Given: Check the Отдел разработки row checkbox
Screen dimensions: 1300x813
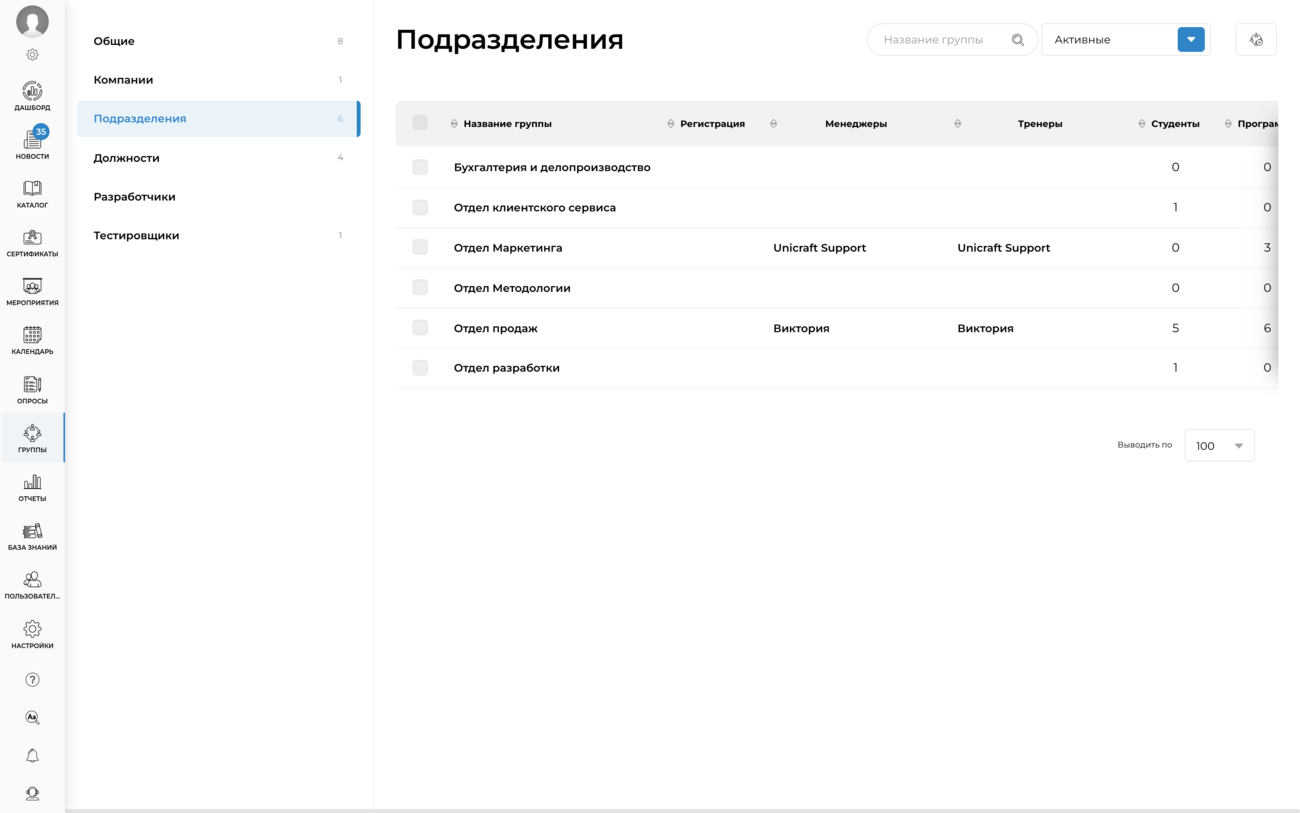Looking at the screenshot, I should pyautogui.click(x=420, y=368).
